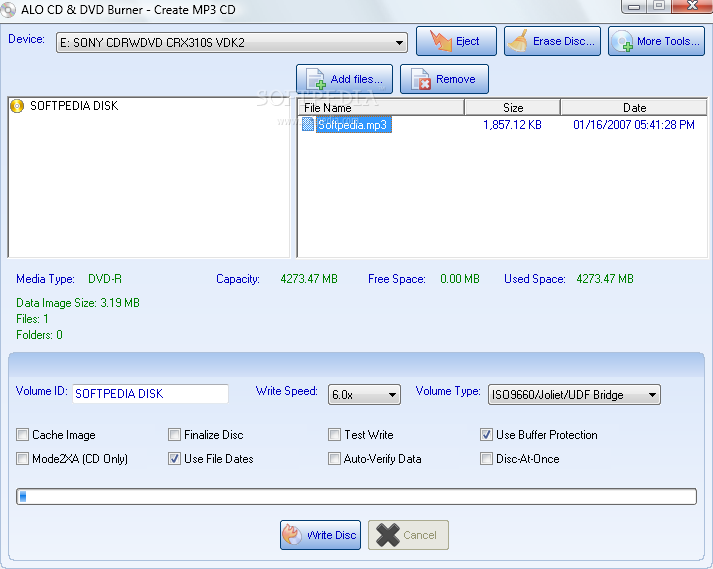Click the DVD-R media type value
Image resolution: width=713 pixels, height=569 pixels.
(105, 279)
